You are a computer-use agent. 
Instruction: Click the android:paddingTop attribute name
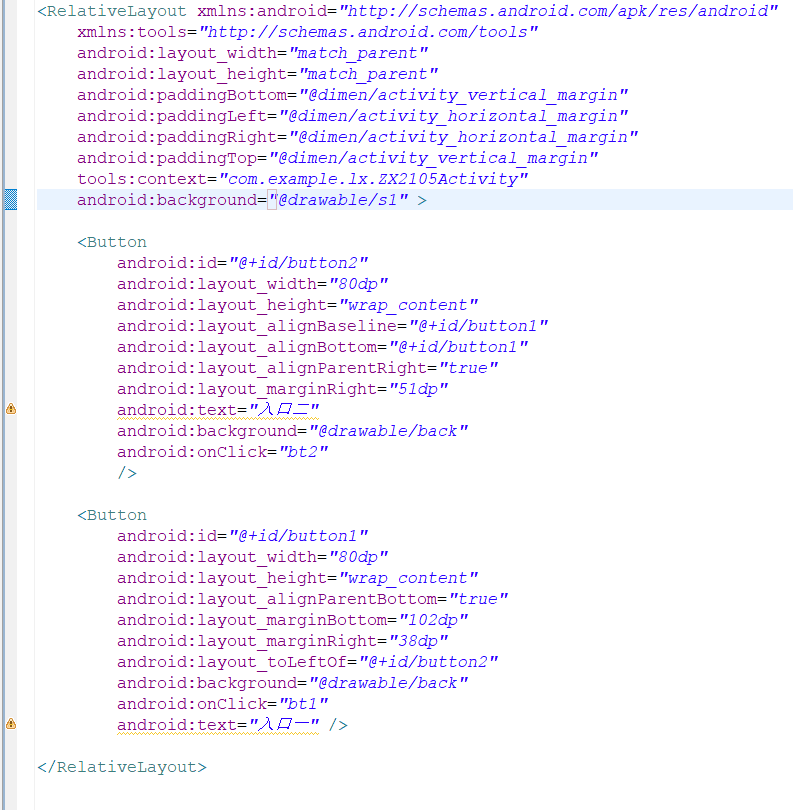[x=168, y=158]
